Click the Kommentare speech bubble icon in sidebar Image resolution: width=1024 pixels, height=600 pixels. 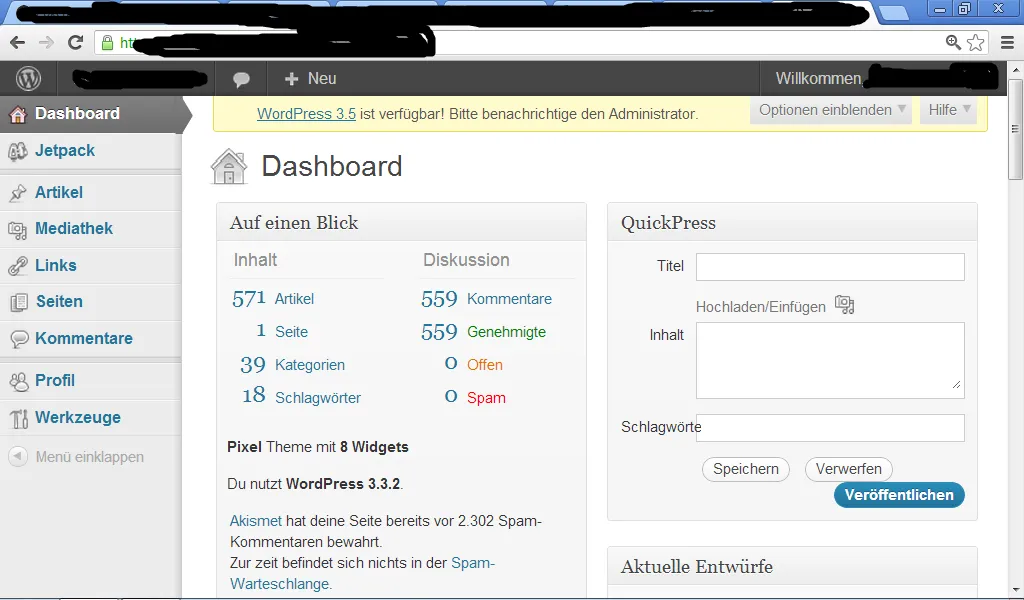[x=19, y=339]
